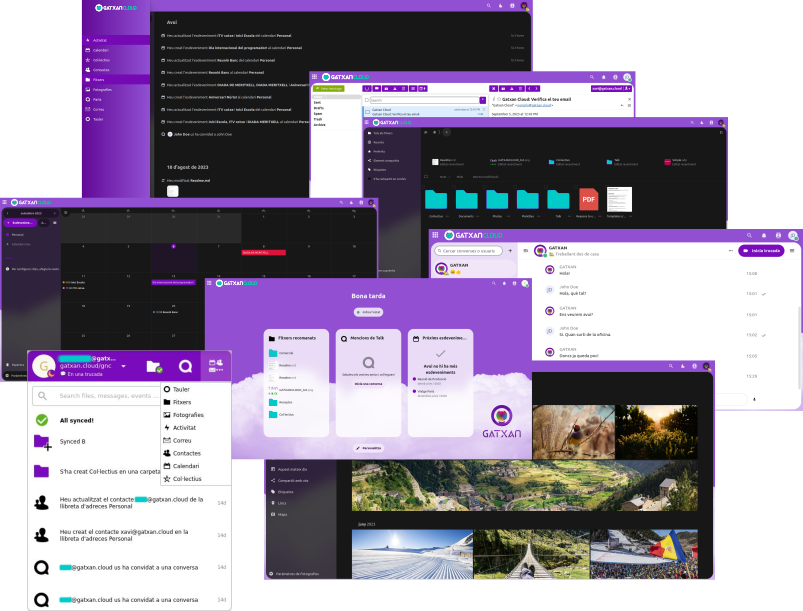Click the search icon in dashboard header
The image size is (803, 611).
(x=494, y=283)
